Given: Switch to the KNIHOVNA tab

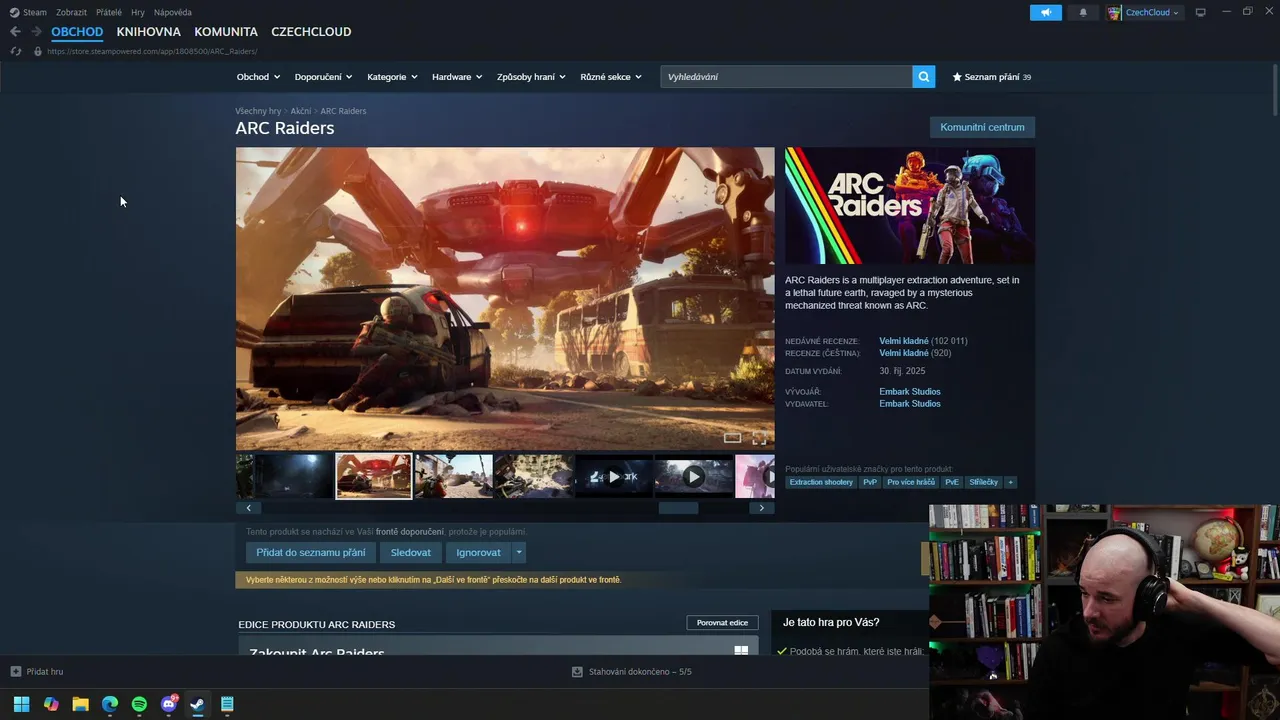Looking at the screenshot, I should coord(148,32).
